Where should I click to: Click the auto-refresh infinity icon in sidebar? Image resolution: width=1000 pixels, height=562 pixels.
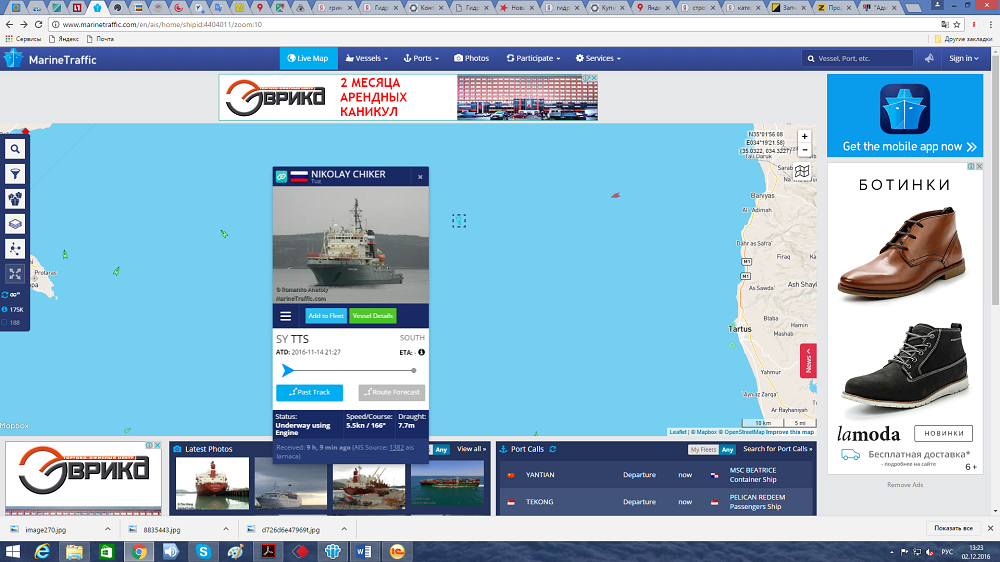[11, 295]
